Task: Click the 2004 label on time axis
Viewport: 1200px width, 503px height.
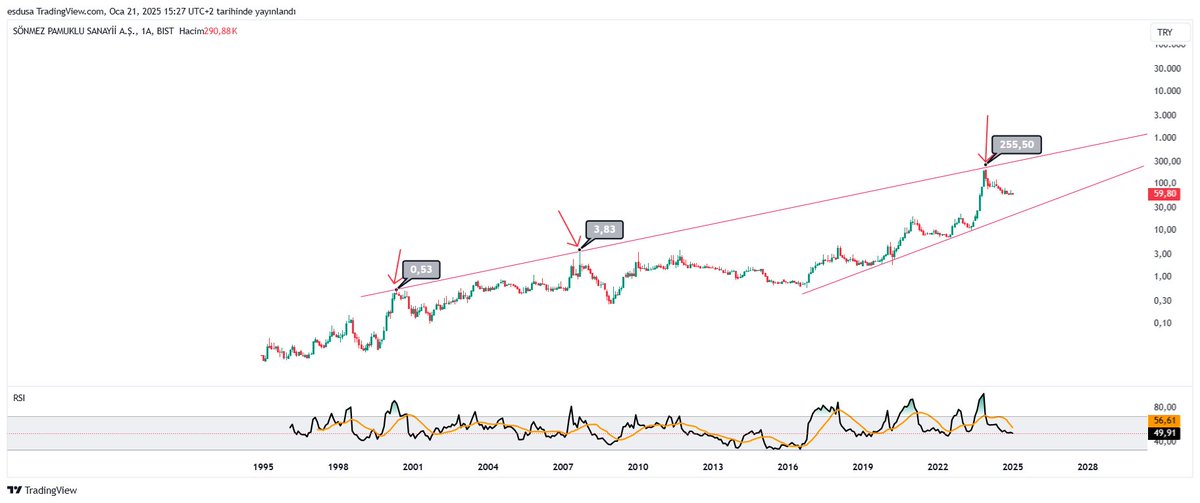Action: (x=488, y=467)
